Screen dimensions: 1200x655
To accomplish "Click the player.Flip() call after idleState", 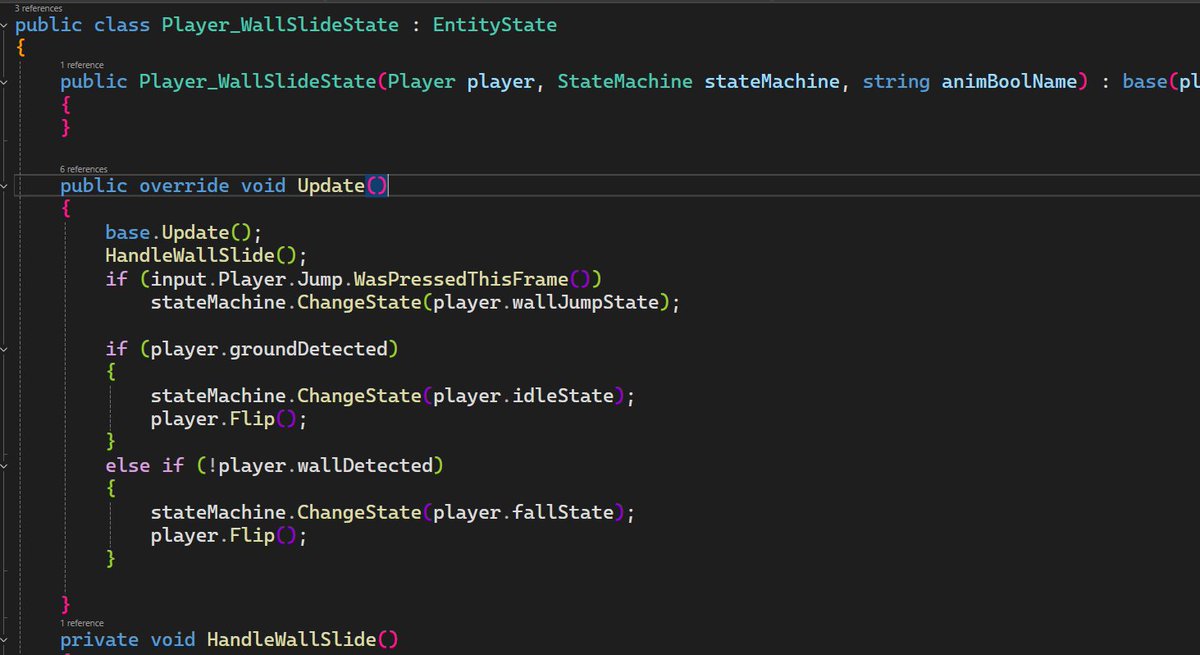I will [x=229, y=419].
